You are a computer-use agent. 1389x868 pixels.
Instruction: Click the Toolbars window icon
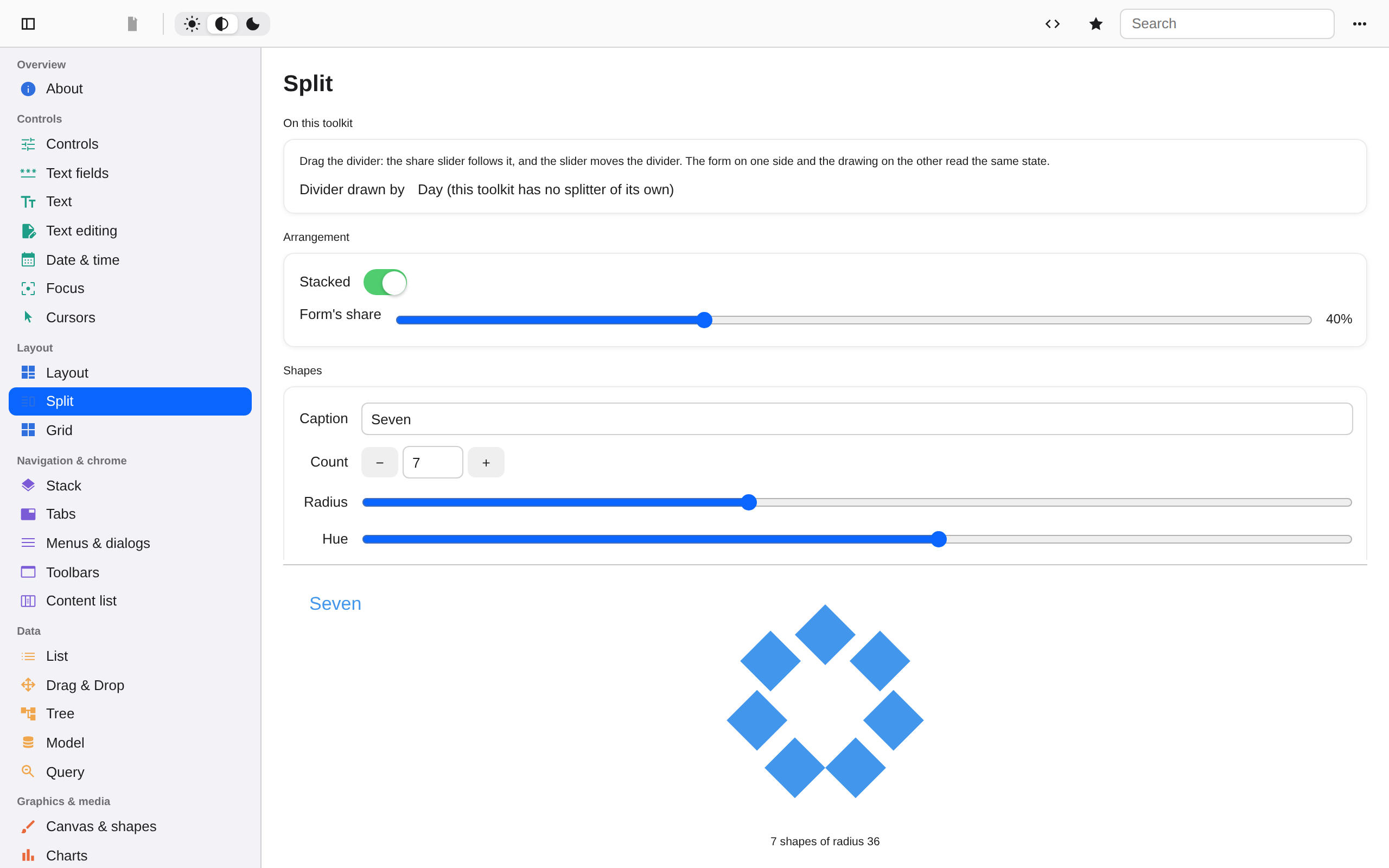28,572
